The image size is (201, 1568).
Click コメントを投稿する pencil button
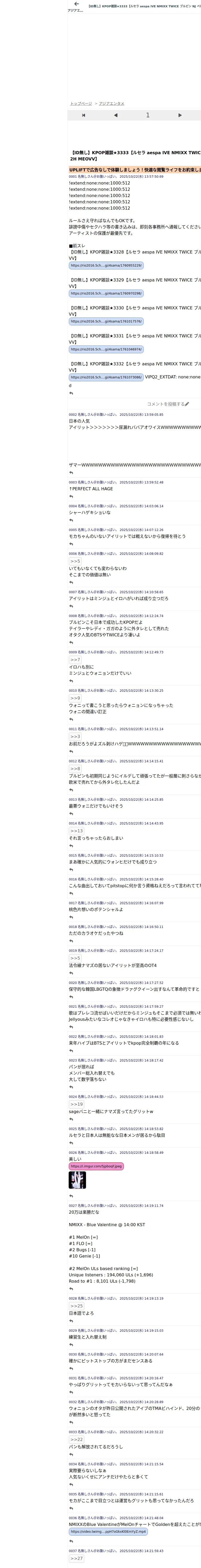(168, 404)
